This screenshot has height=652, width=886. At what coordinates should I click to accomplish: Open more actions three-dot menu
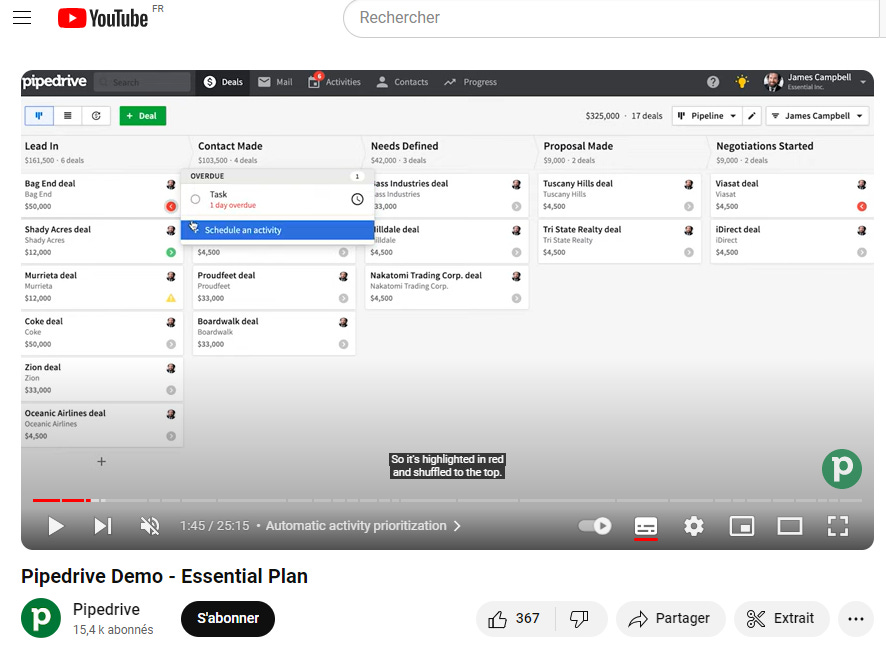(855, 619)
